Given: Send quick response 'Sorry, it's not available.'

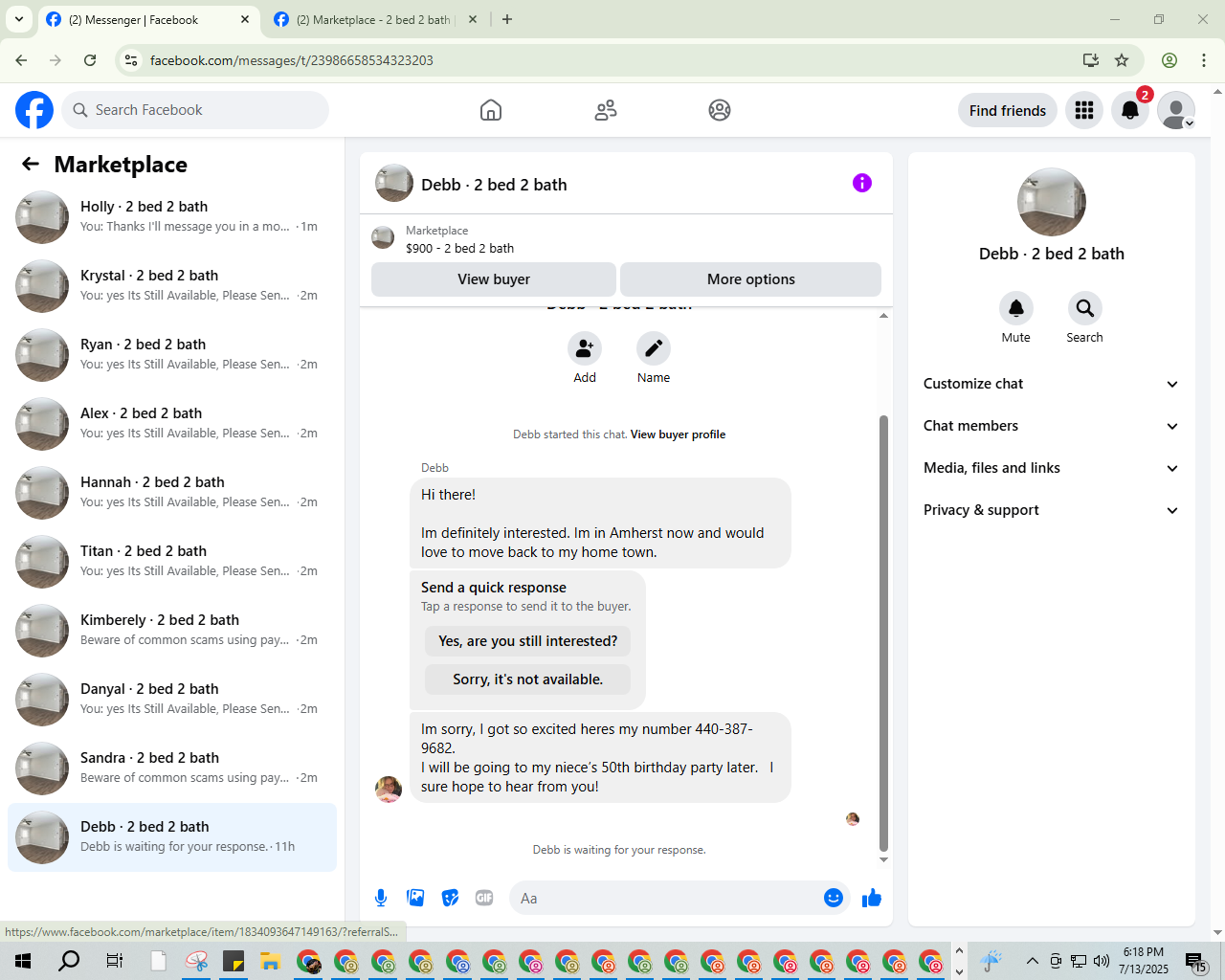Looking at the screenshot, I should [528, 679].
